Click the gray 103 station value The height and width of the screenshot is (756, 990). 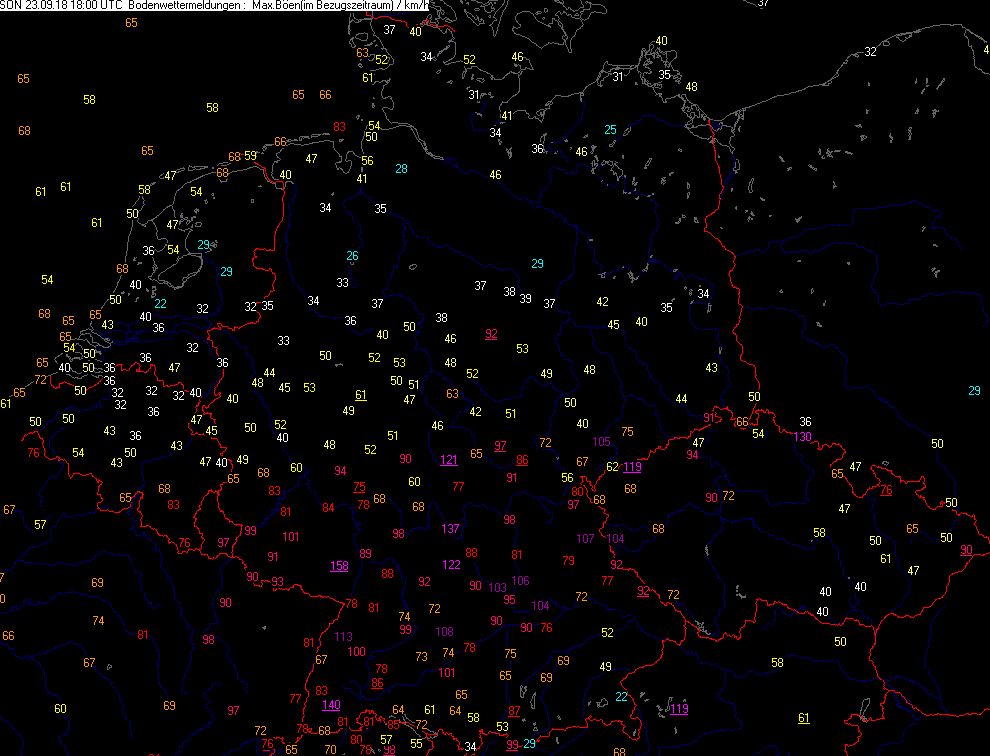pos(497,587)
